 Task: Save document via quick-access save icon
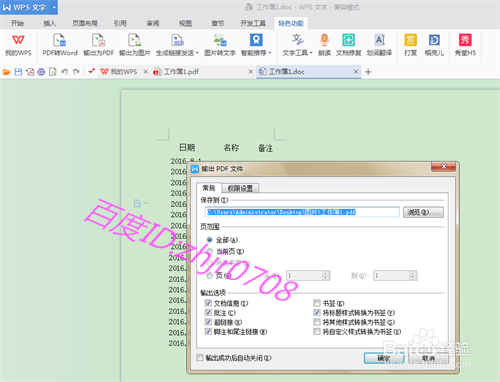coord(18,72)
